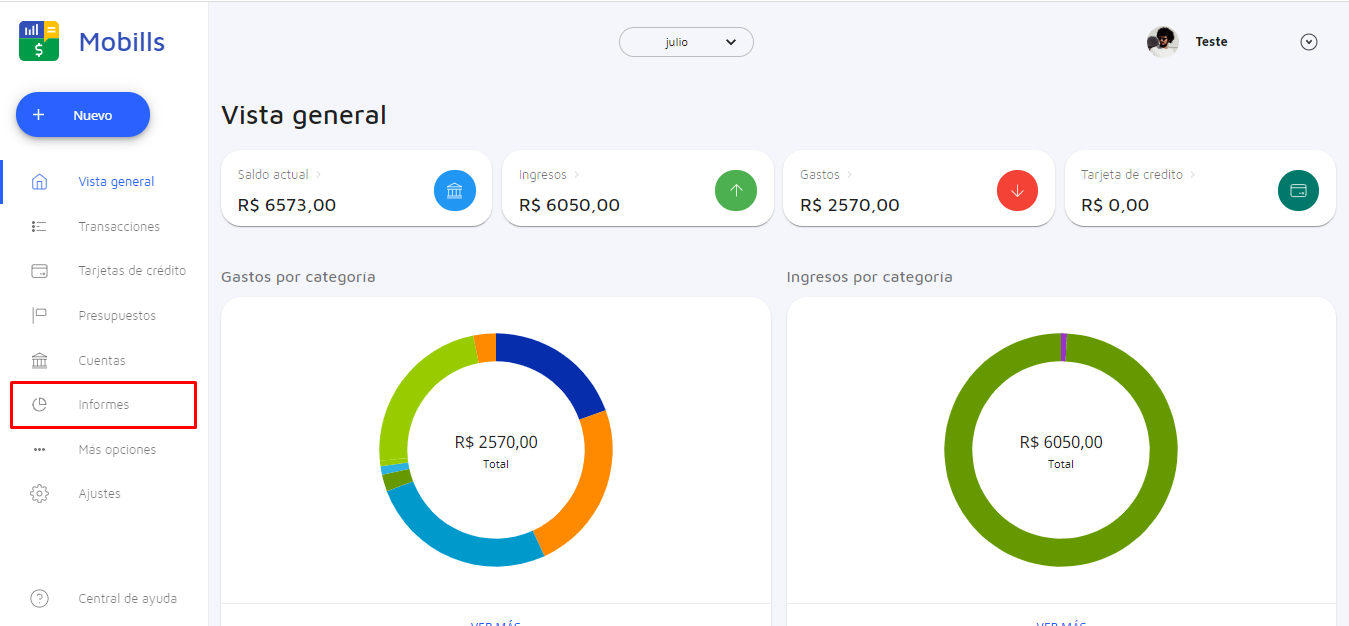Click the green up-arrow Ingresos icon
Viewport: 1349px width, 626px height.
pyautogui.click(x=736, y=191)
